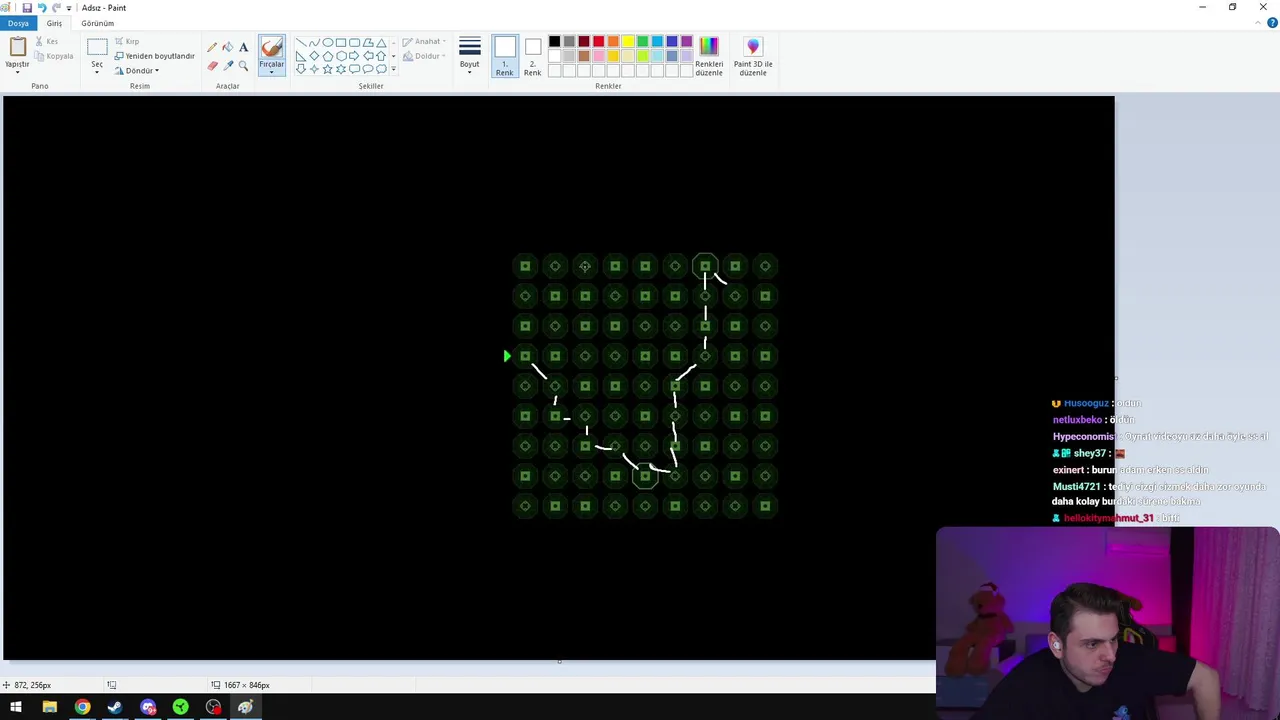Open the Windows Start menu
Screen dimensions: 1280x720
(16, 707)
